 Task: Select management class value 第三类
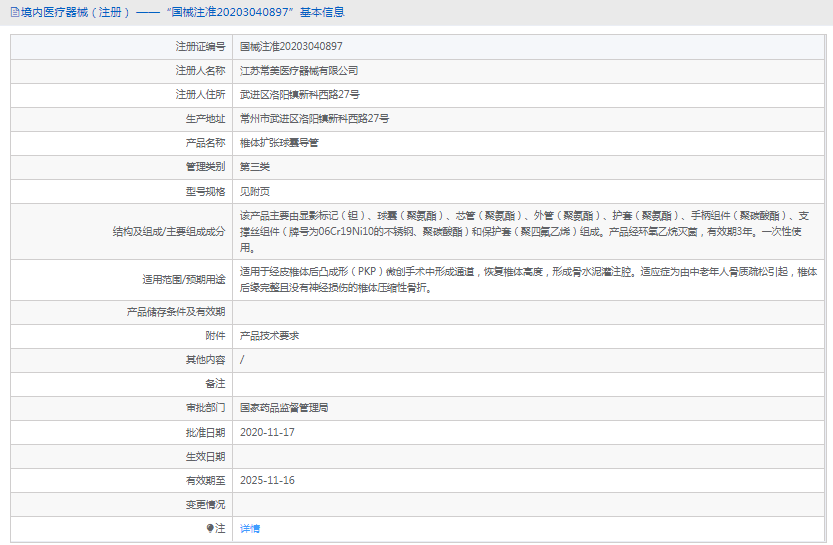pyautogui.click(x=254, y=167)
